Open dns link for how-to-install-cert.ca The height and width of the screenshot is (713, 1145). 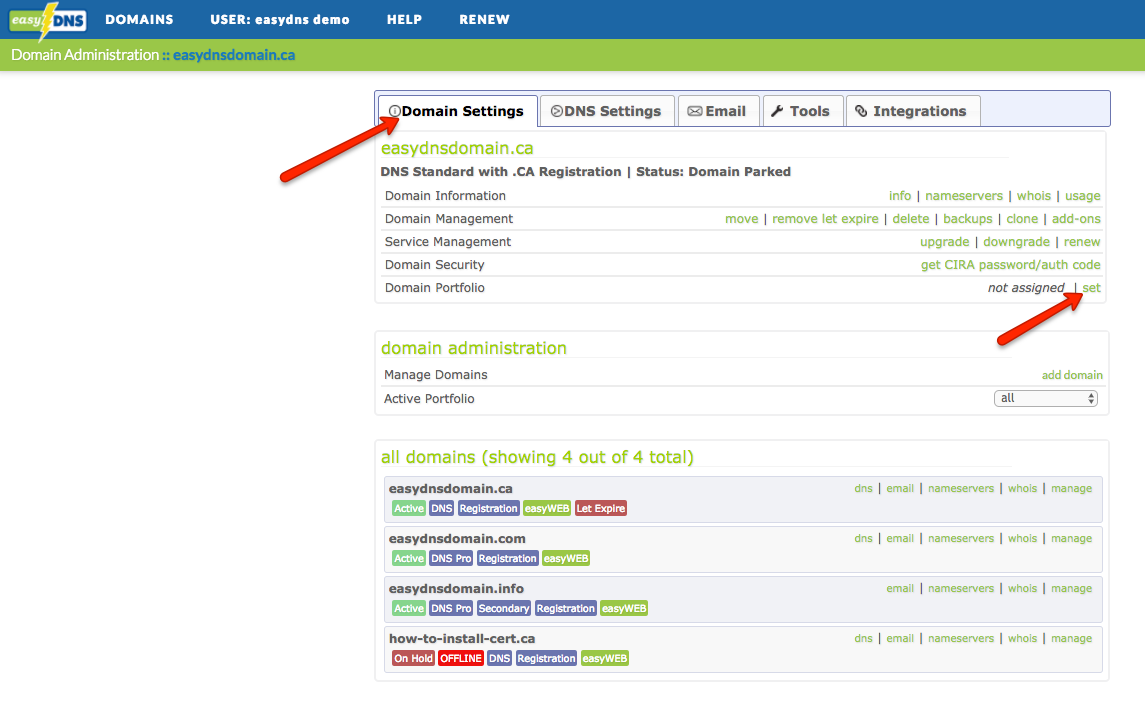click(863, 638)
